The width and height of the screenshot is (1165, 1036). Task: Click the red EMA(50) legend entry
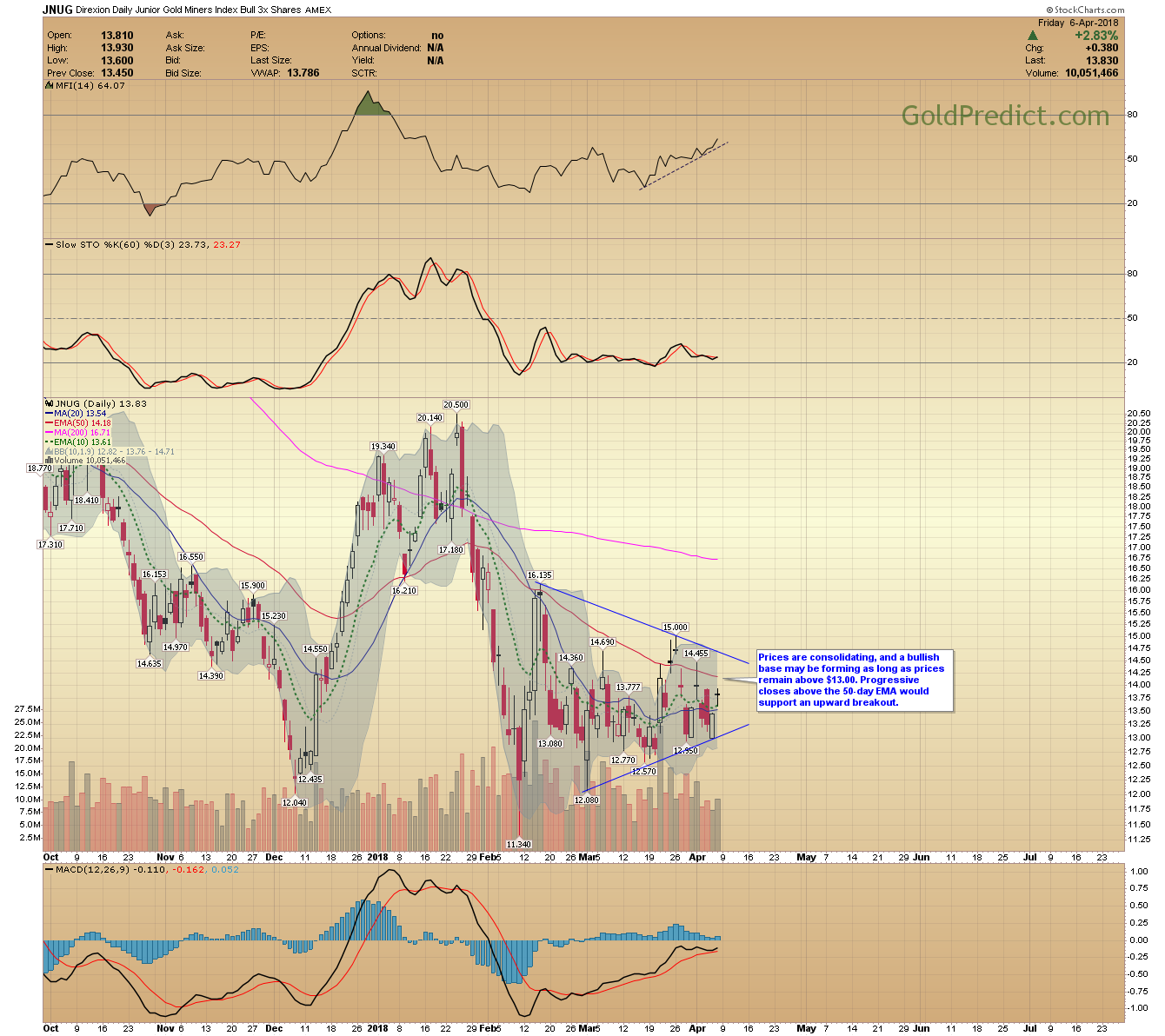pyautogui.click(x=82, y=423)
